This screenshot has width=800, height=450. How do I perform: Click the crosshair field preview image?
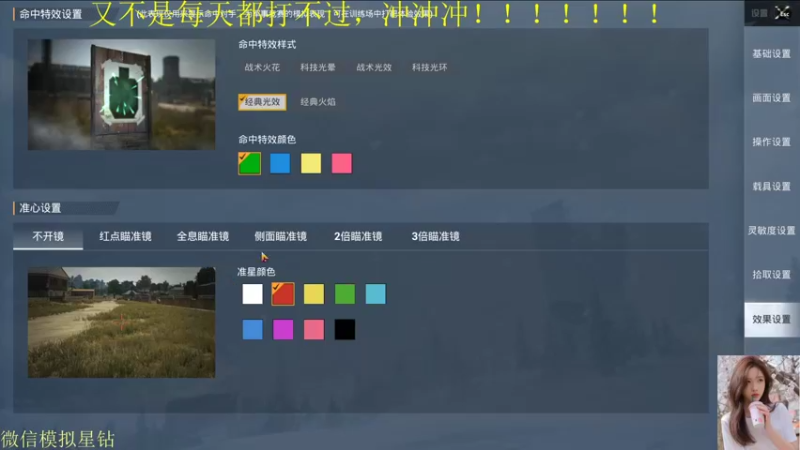pyautogui.click(x=121, y=322)
